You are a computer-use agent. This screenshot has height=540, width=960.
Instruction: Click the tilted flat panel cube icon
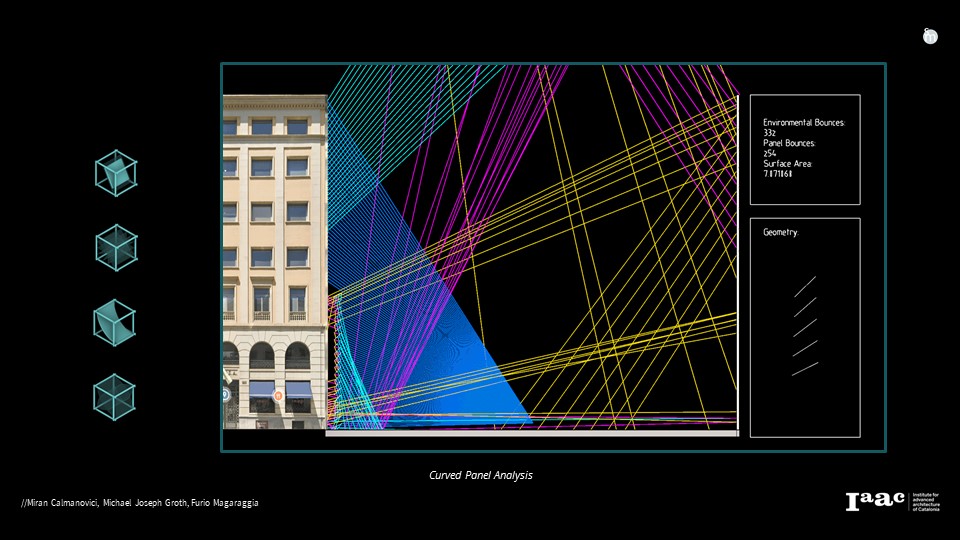tap(116, 172)
